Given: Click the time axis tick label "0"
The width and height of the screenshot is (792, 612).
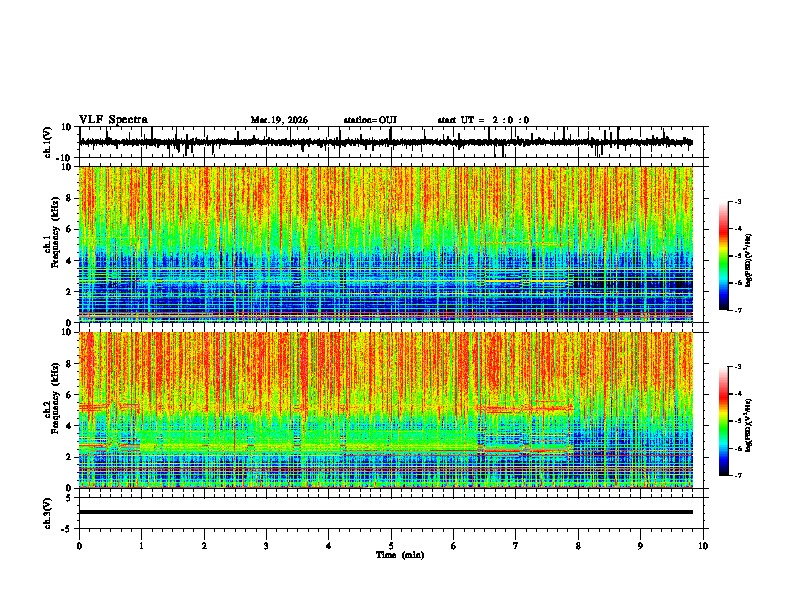Looking at the screenshot, I should (79, 546).
